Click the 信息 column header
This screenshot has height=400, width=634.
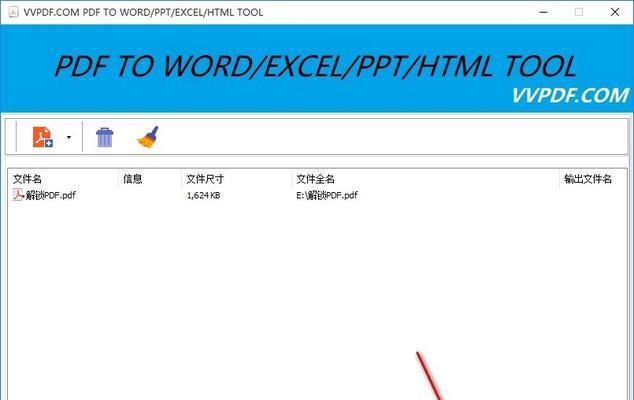point(150,179)
